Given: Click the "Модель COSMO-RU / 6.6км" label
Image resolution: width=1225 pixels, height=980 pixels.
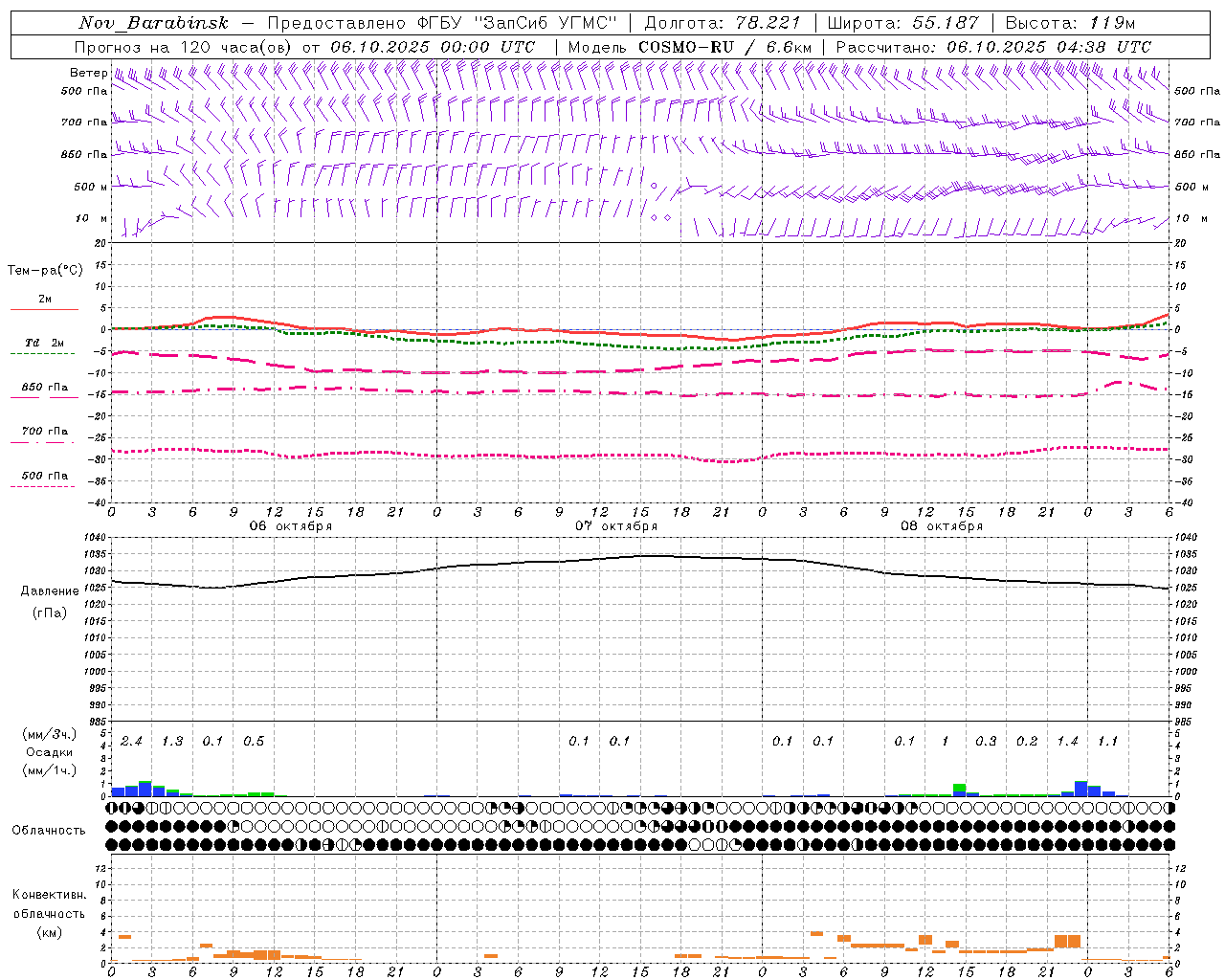Looking at the screenshot, I should tap(690, 47).
